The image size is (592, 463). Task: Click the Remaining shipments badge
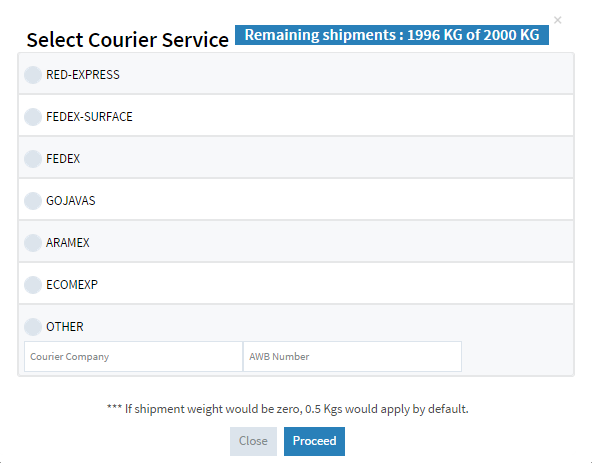[x=392, y=35]
